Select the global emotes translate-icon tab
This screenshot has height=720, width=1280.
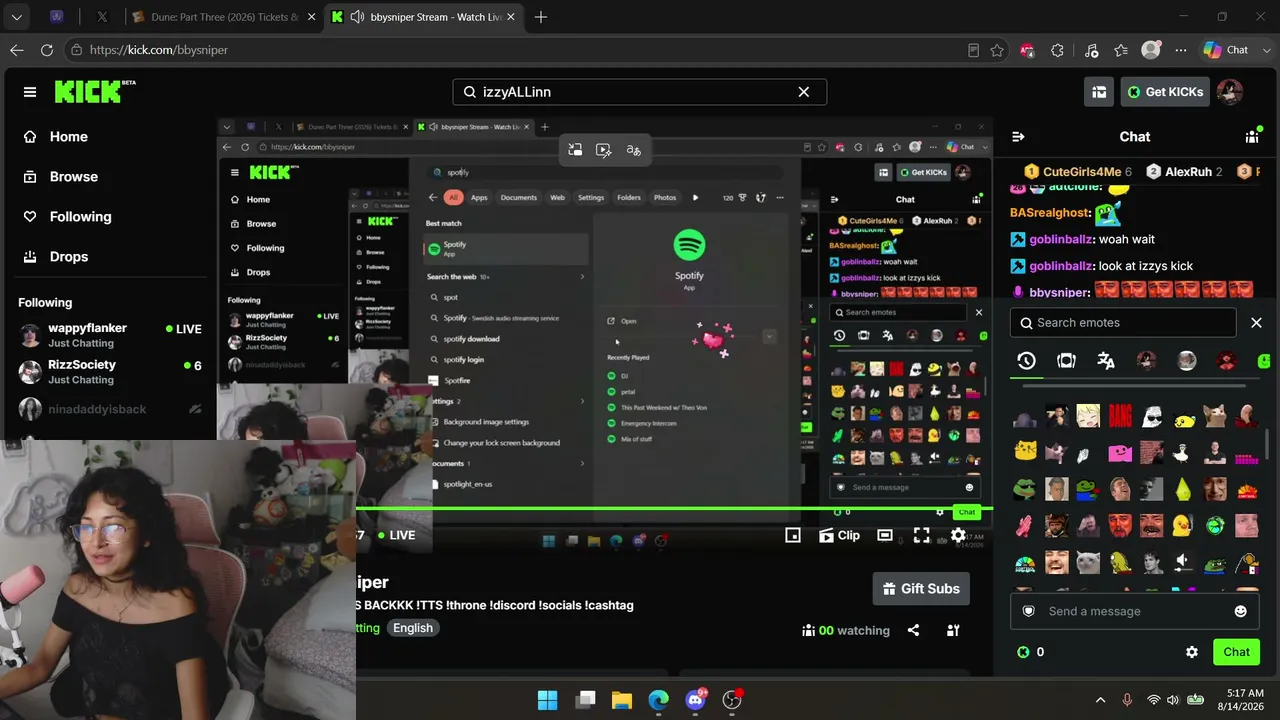click(1106, 361)
